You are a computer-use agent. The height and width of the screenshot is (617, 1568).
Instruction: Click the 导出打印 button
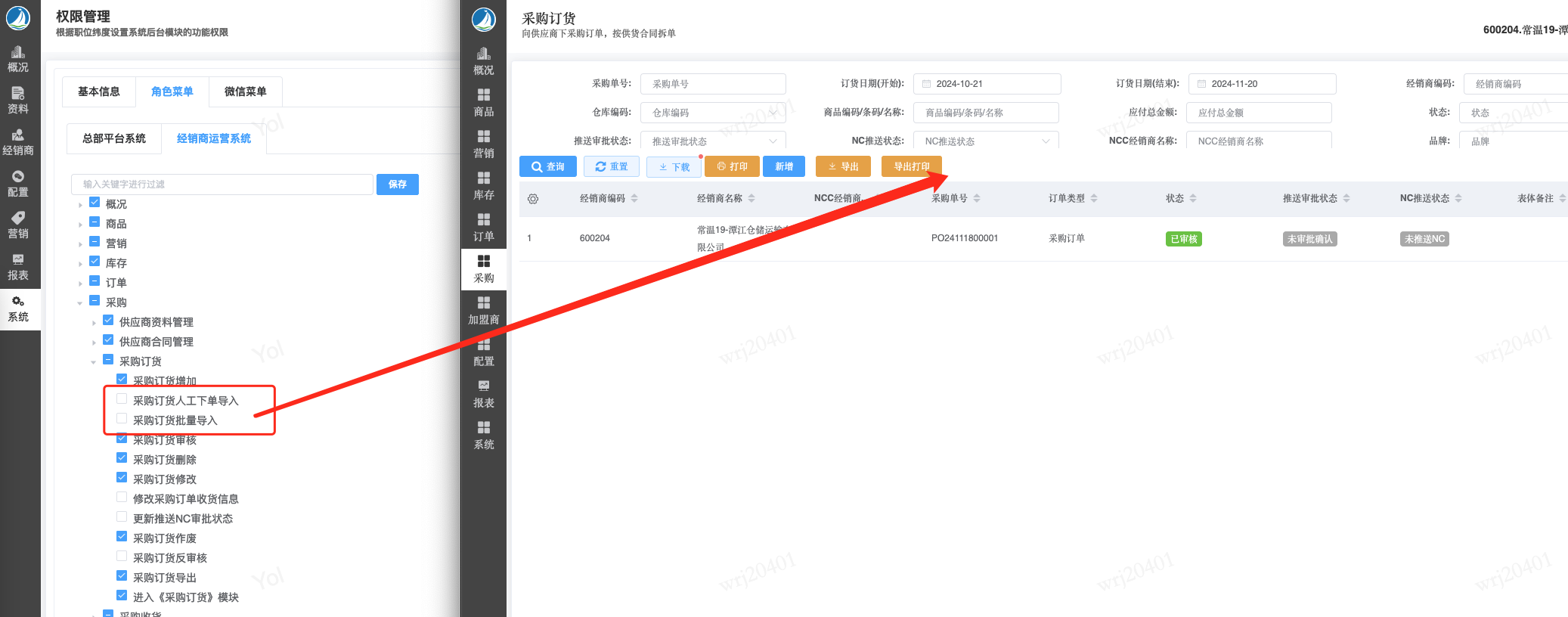(x=912, y=166)
